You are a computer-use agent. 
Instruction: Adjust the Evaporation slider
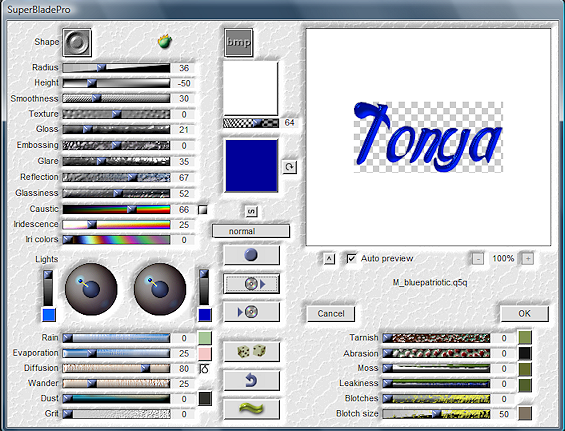pyautogui.click(x=116, y=353)
